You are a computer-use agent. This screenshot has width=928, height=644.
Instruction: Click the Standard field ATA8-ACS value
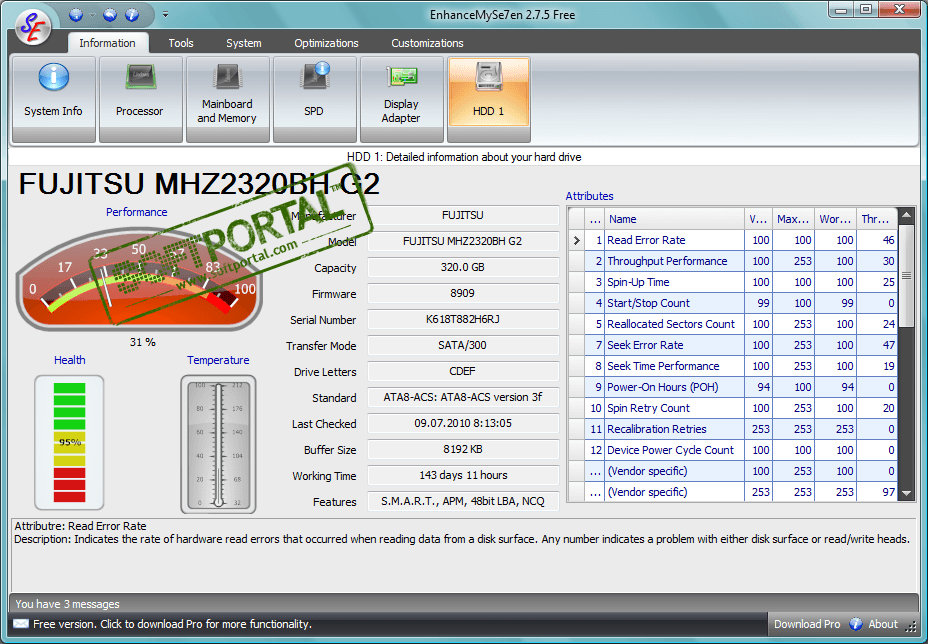(x=463, y=398)
